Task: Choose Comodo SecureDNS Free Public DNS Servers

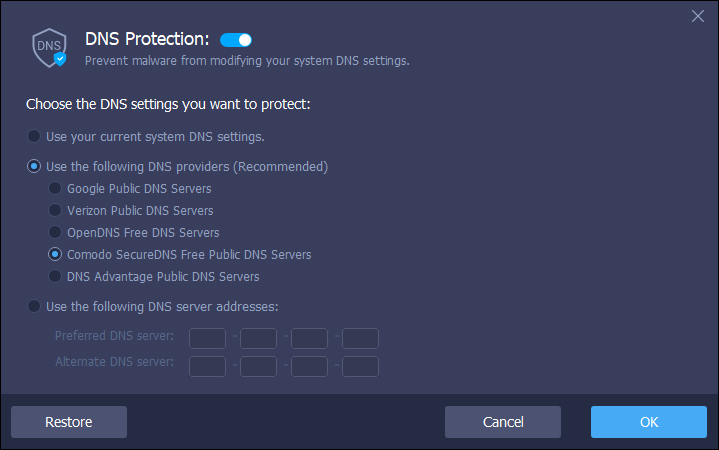Action: click(x=56, y=254)
